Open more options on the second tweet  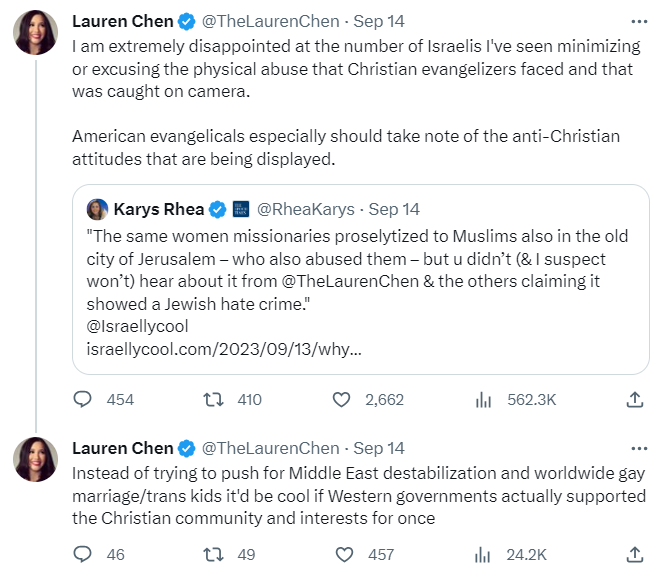pos(639,448)
